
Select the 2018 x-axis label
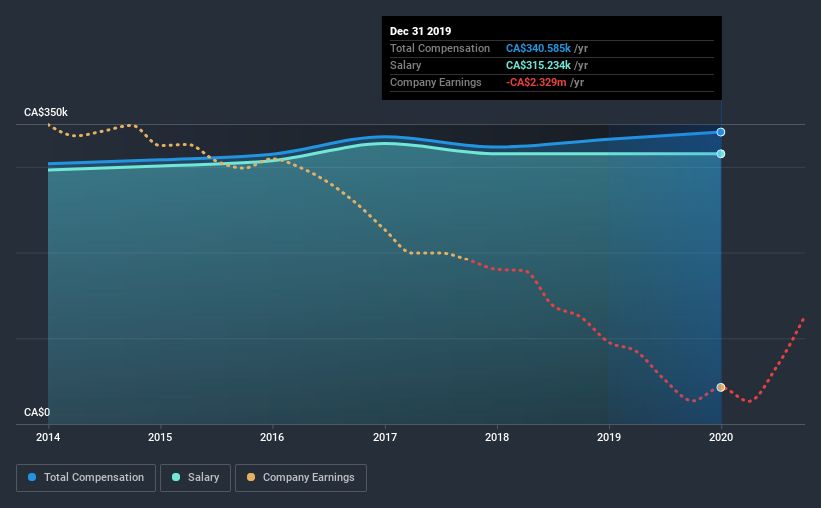coord(497,437)
